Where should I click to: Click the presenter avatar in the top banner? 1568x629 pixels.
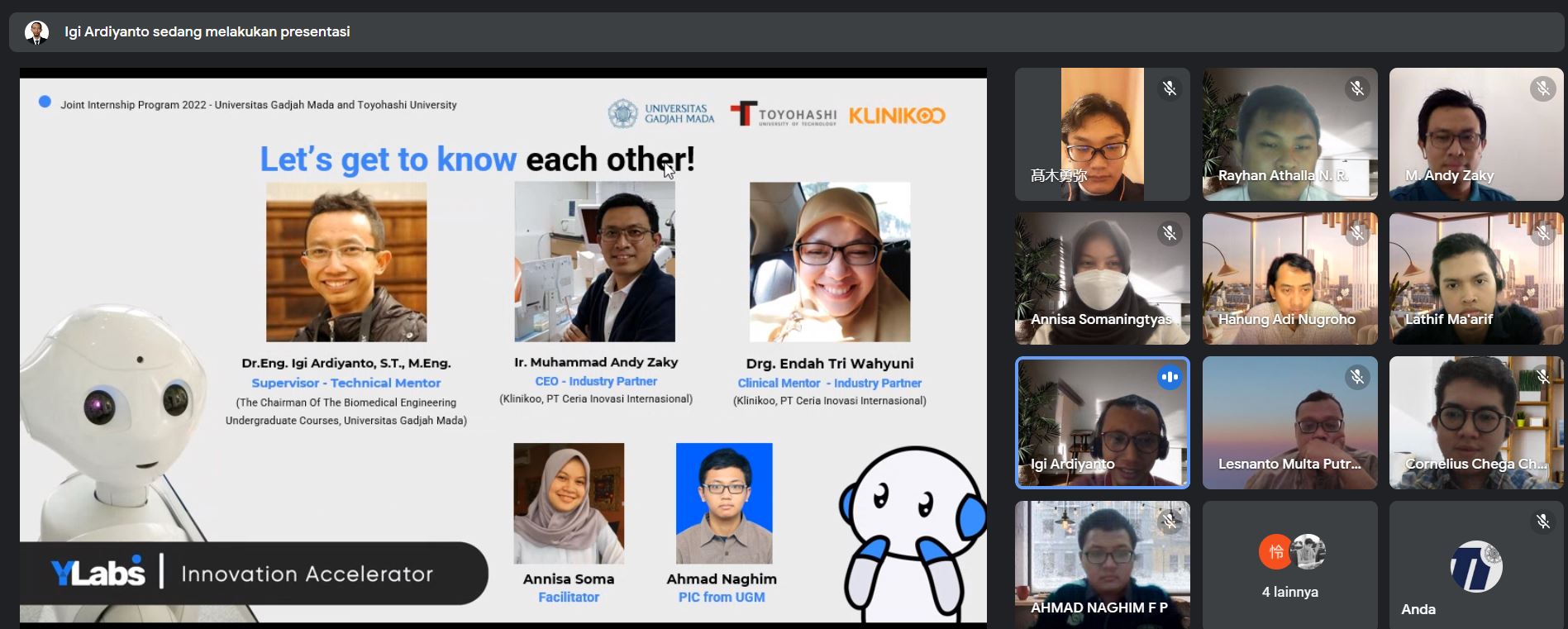click(x=36, y=32)
